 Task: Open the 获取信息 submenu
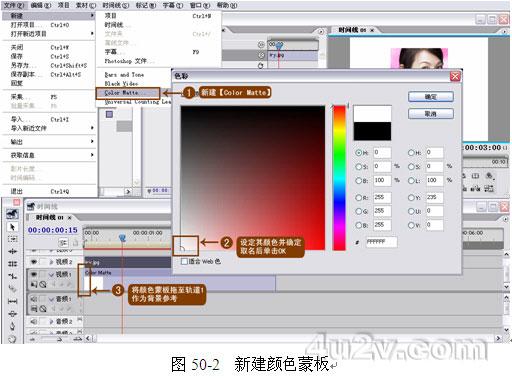click(49, 155)
